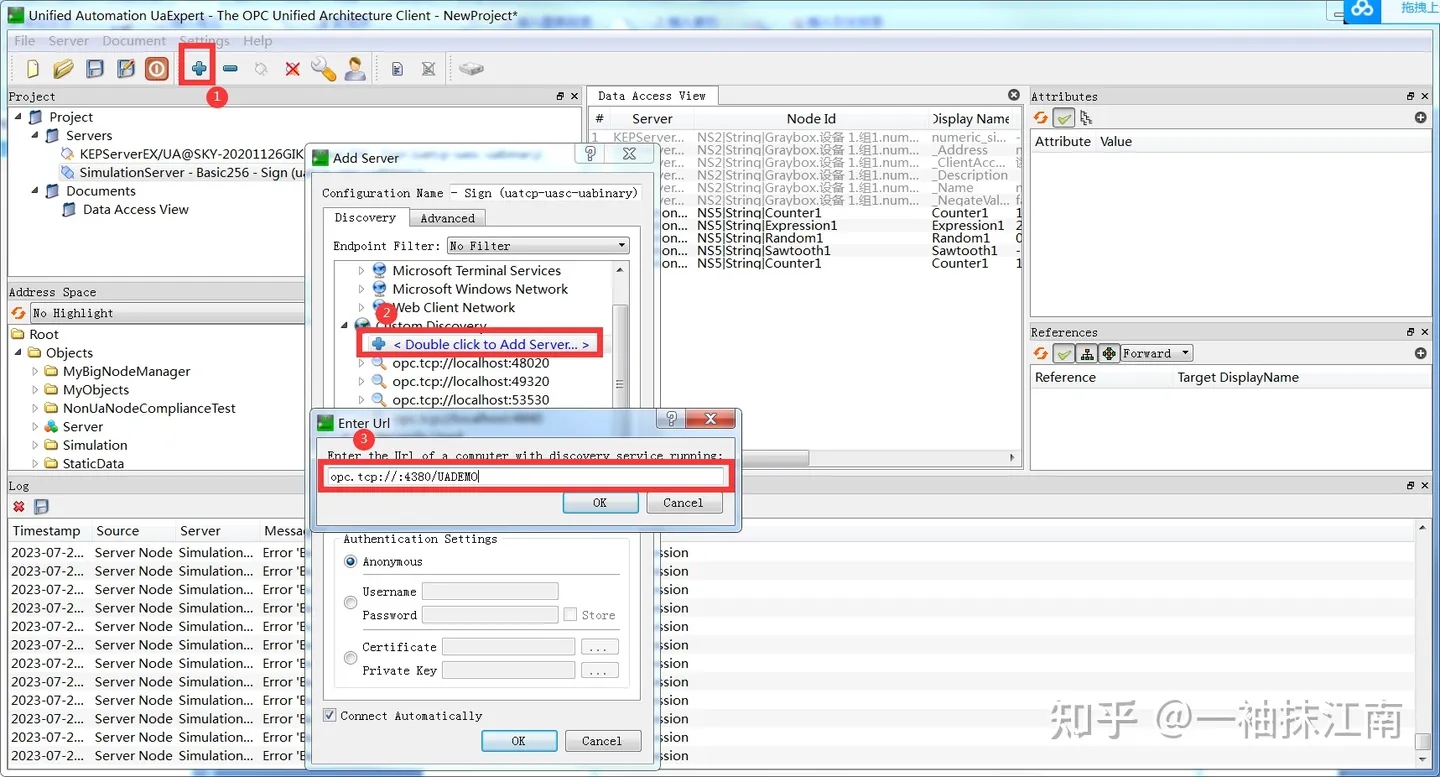Refresh Address Space with orange arrows icon

(18, 313)
